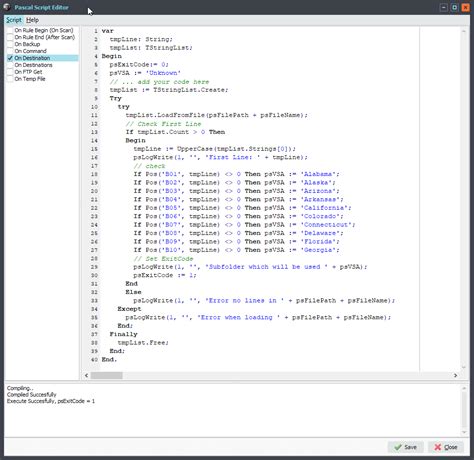Click the app icon in the title bar
This screenshot has width=474, height=460.
click(7, 7)
